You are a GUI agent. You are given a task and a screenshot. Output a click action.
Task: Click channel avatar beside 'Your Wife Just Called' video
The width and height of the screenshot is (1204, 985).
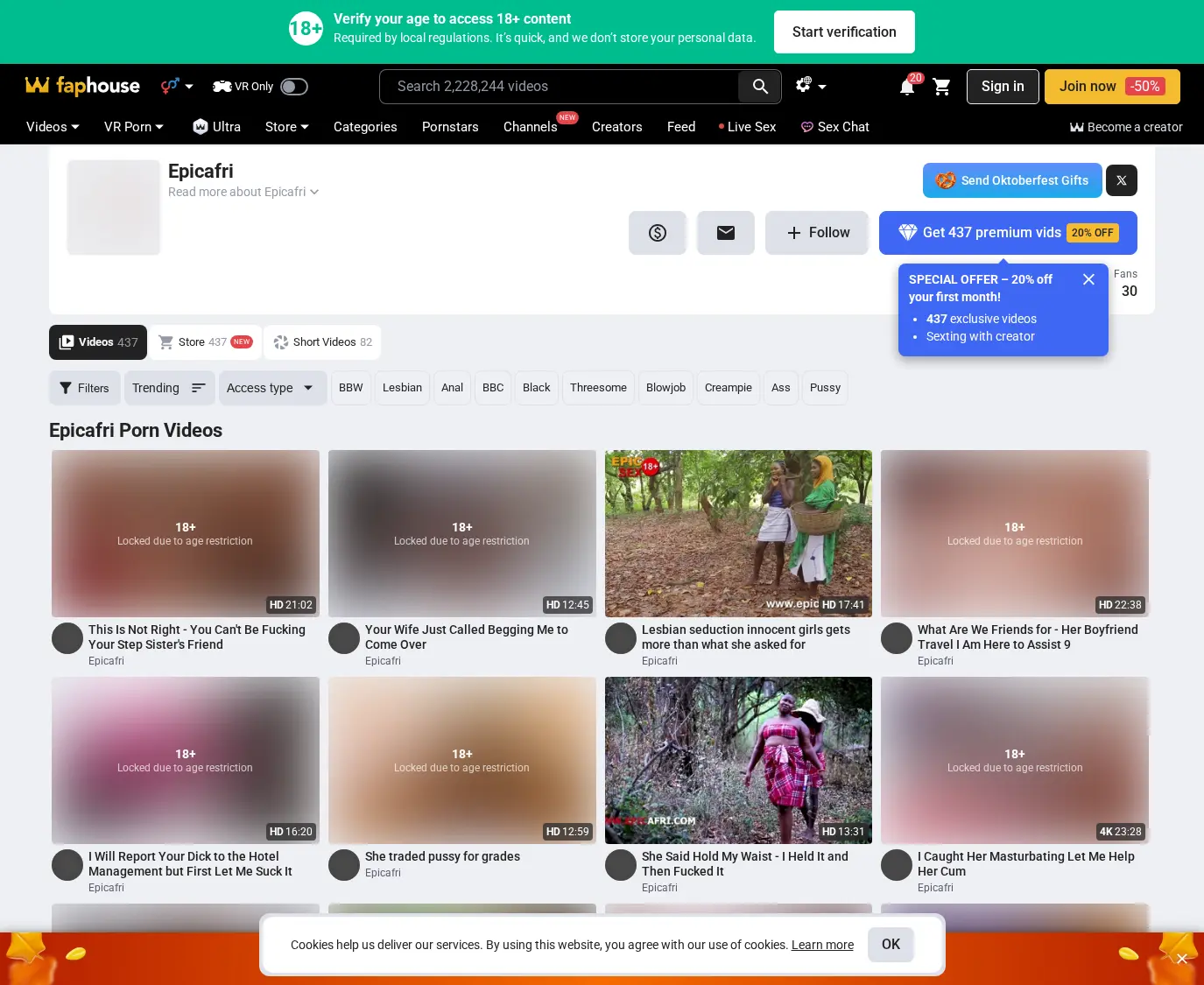point(344,638)
